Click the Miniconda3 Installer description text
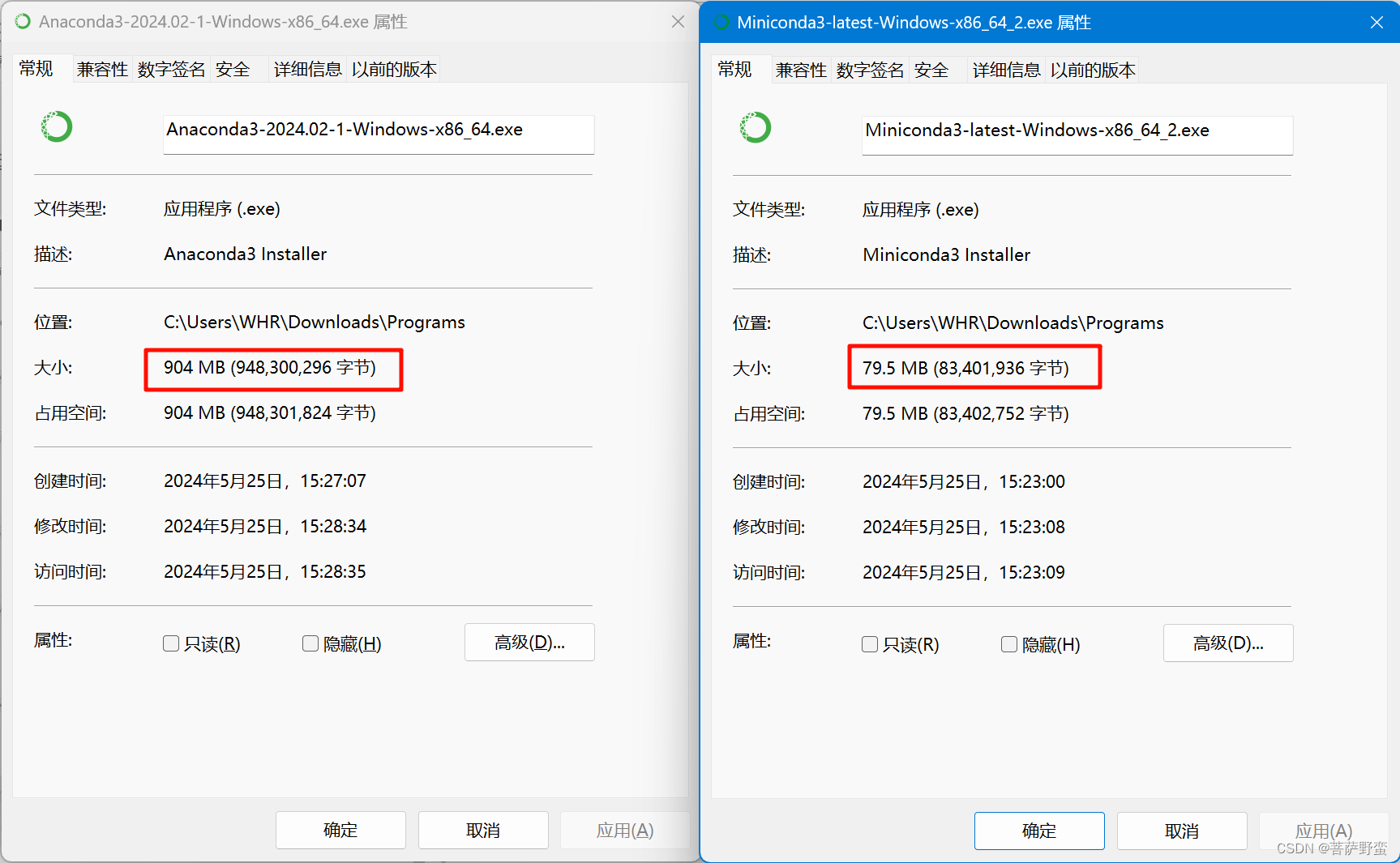The width and height of the screenshot is (1400, 863). tap(946, 255)
